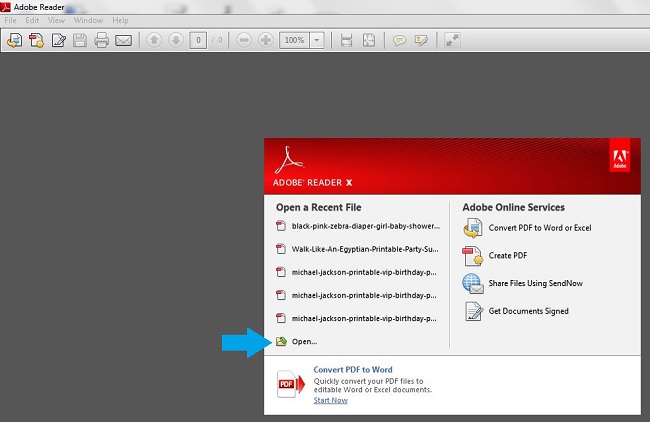Click Get Documents Signed
The height and width of the screenshot is (422, 650).
[x=529, y=311]
